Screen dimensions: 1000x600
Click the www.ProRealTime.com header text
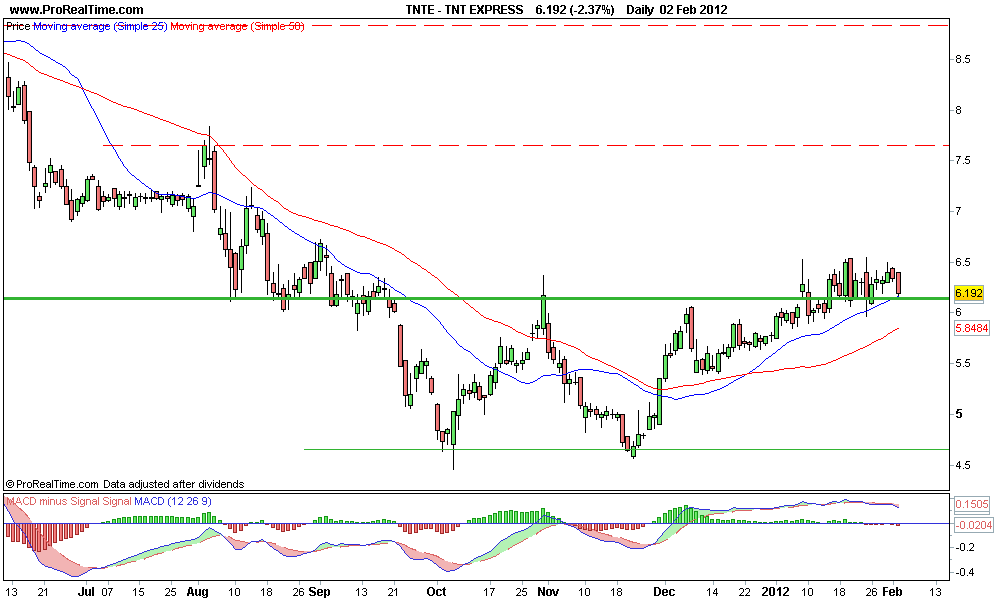point(77,10)
